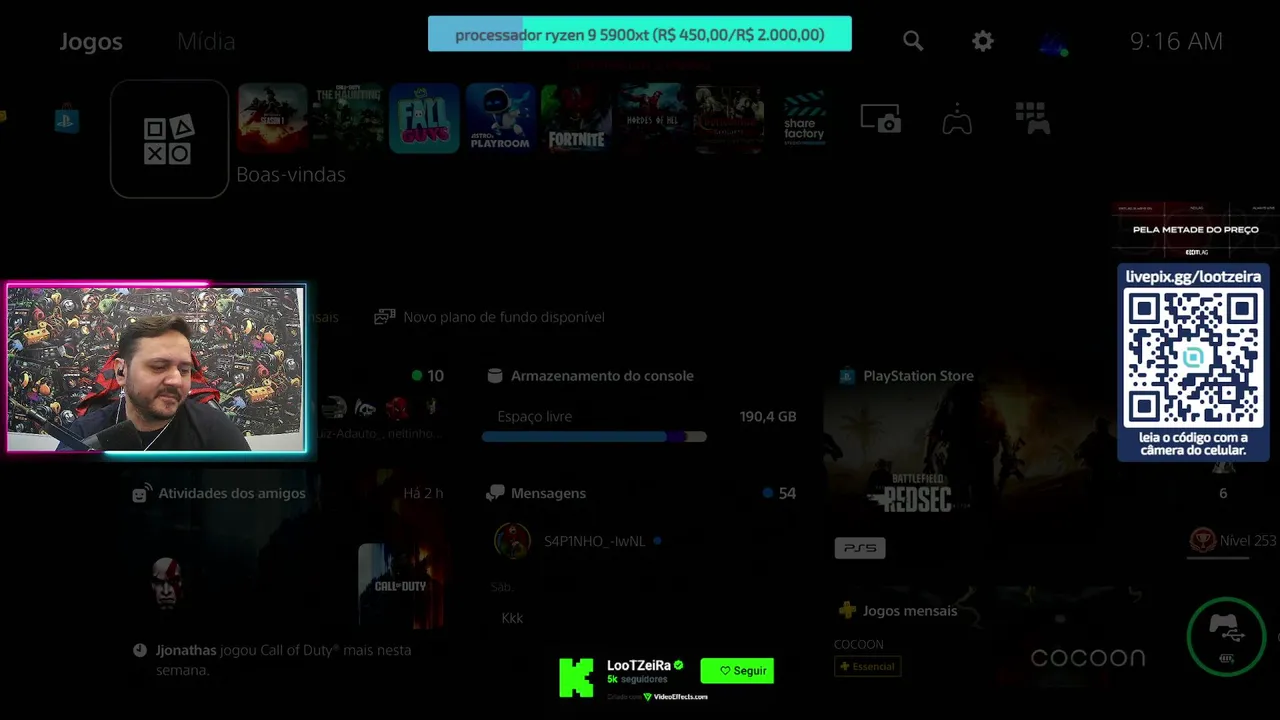Click the 9:16 AM clock
Viewport: 1280px width, 720px height.
point(1176,41)
